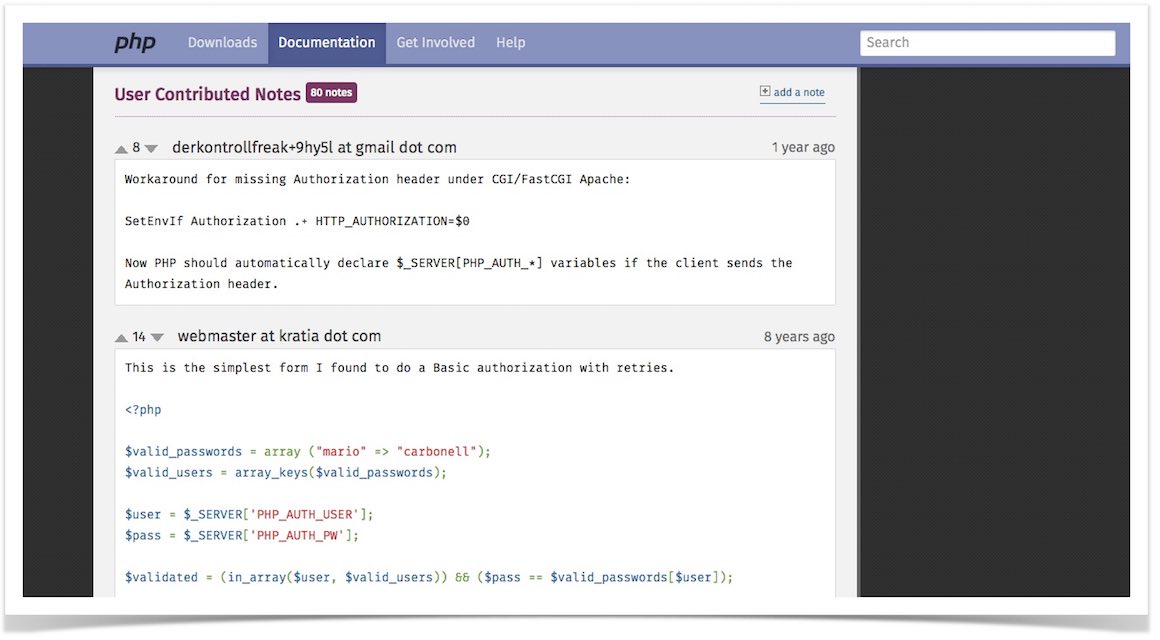Open the Help page
Image resolution: width=1160 pixels, height=640 pixels.
(510, 43)
